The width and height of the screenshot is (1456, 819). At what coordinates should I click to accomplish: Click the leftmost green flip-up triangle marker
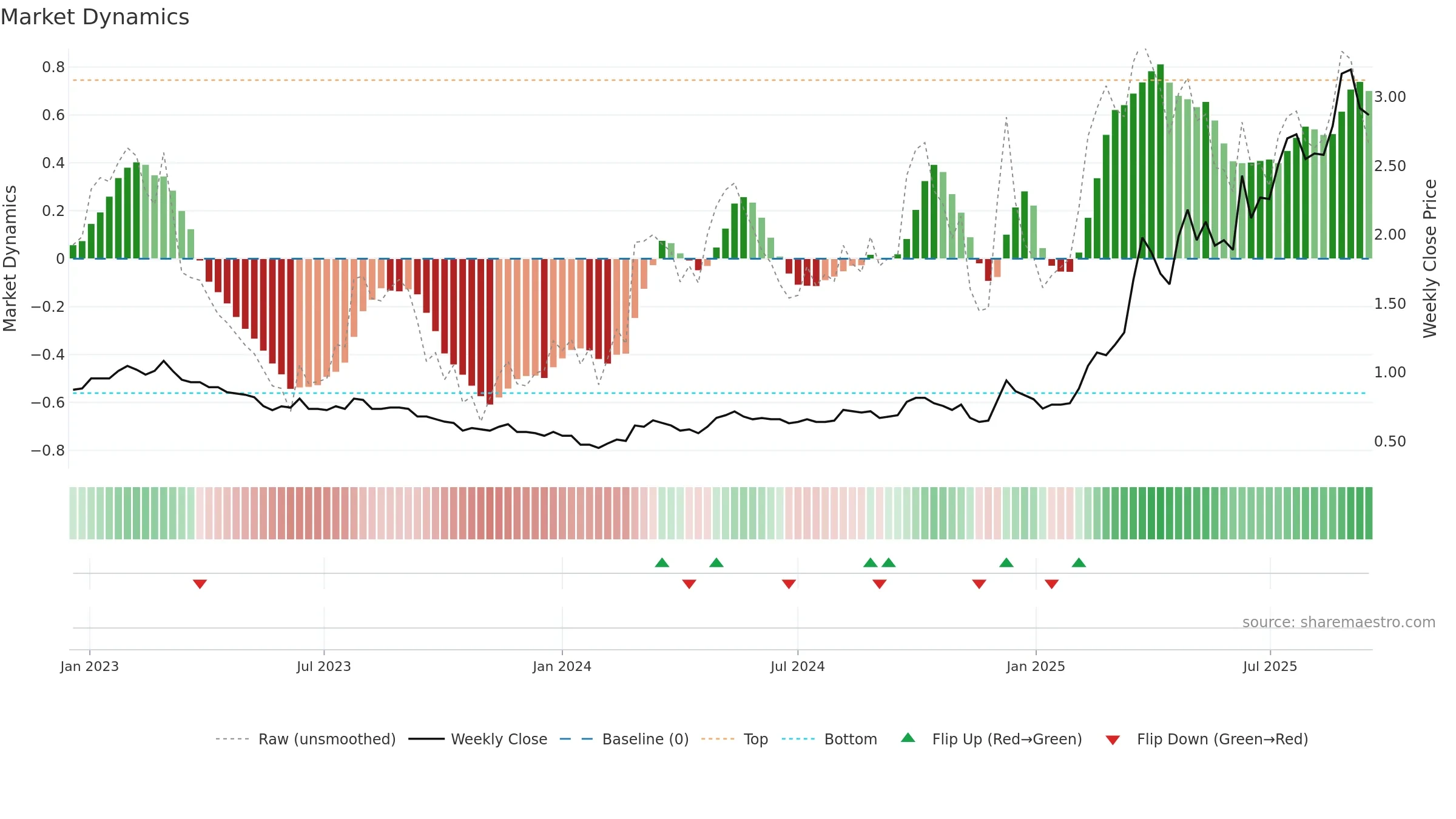[x=662, y=562]
